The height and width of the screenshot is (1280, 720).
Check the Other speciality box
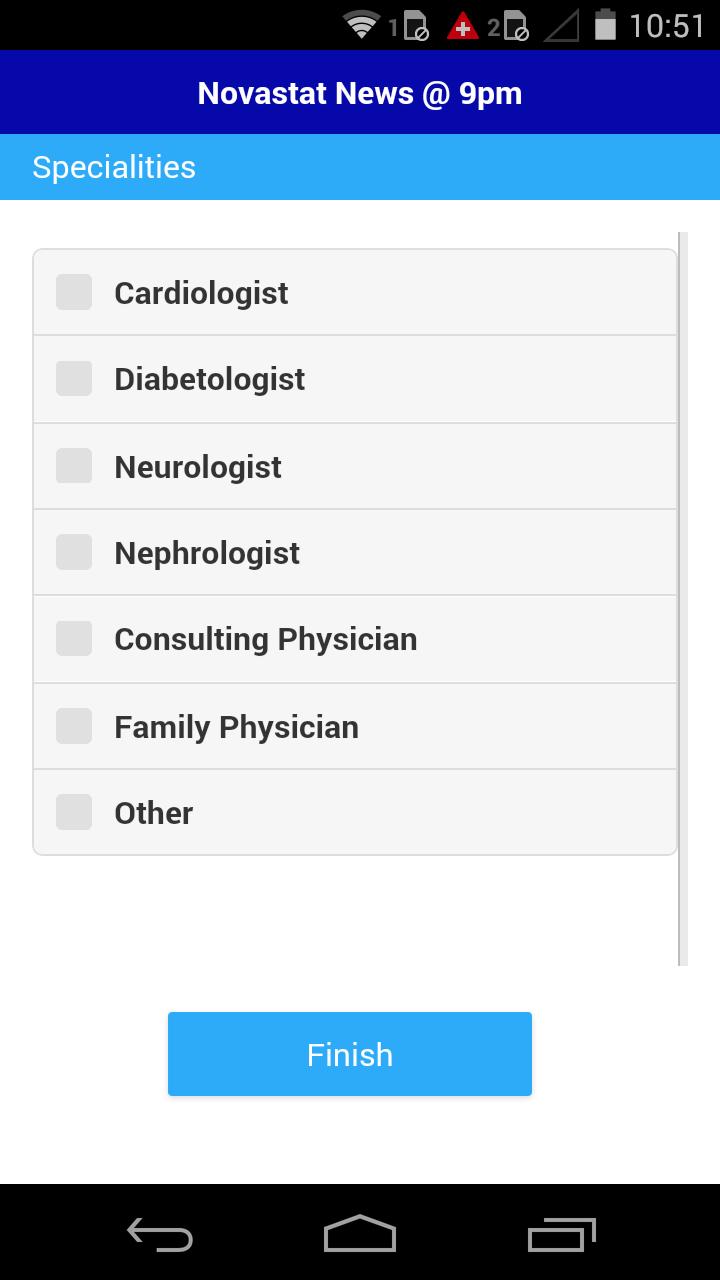(x=74, y=812)
